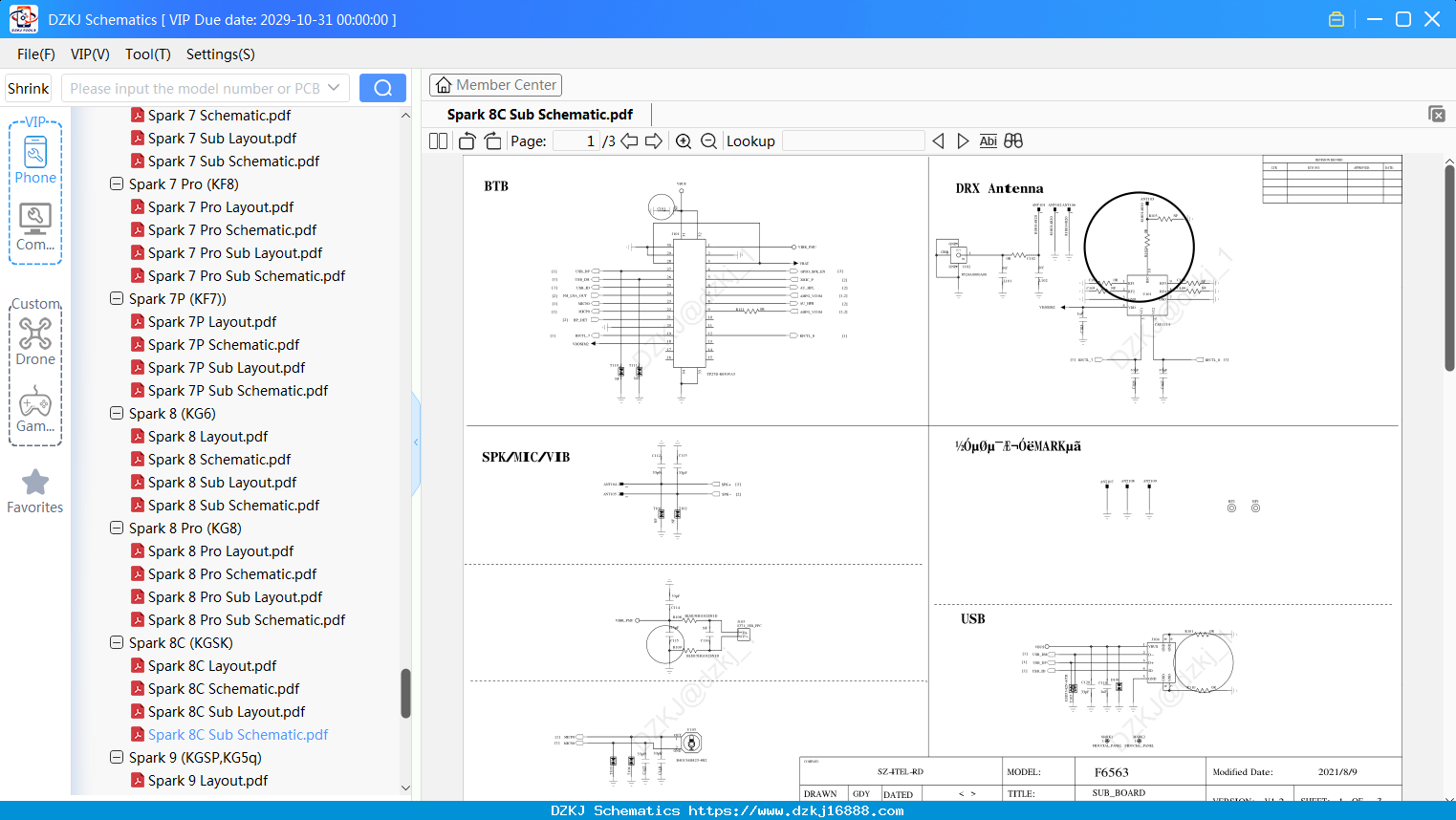Collapse the Spark 8C (KGSK) folder
Viewport: 1456px width, 820px height.
117,642
